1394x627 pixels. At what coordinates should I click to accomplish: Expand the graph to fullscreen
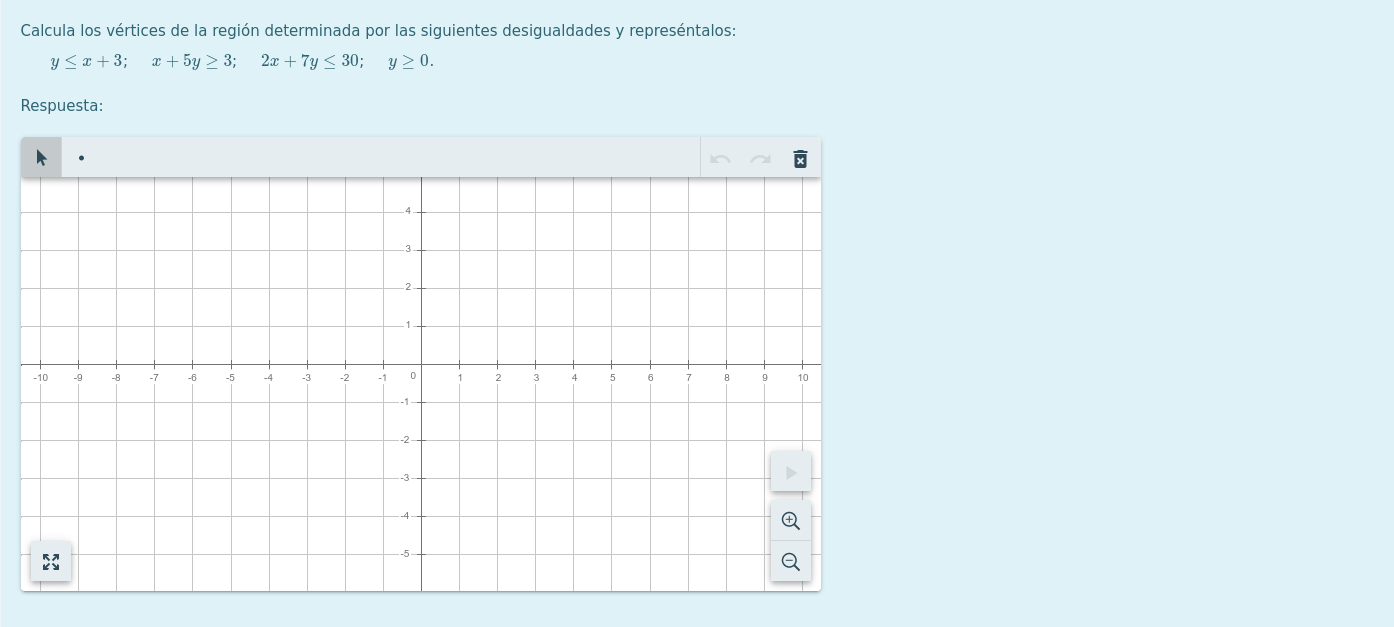click(x=51, y=562)
